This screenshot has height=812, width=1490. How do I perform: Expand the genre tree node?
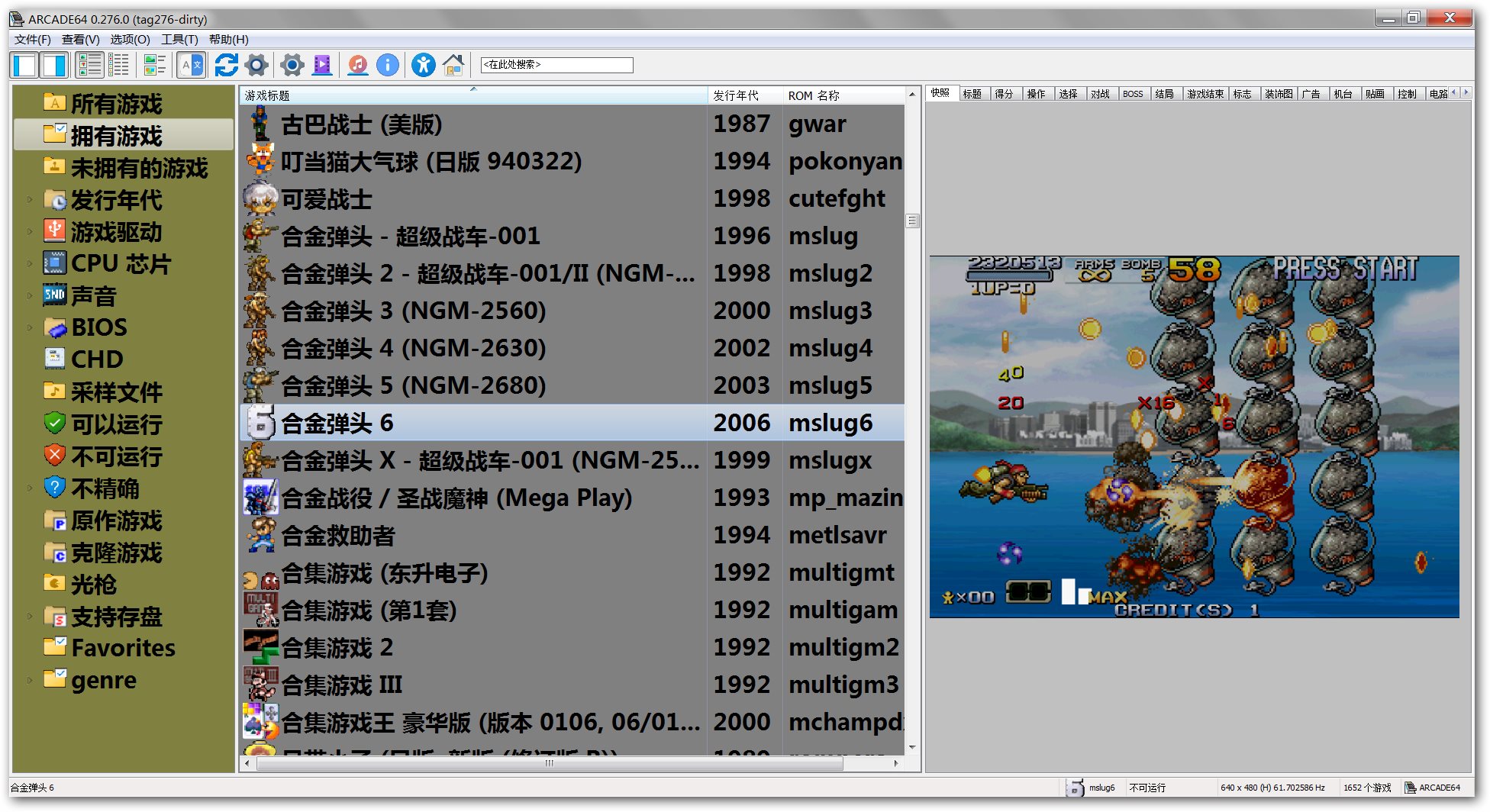pos(30,679)
